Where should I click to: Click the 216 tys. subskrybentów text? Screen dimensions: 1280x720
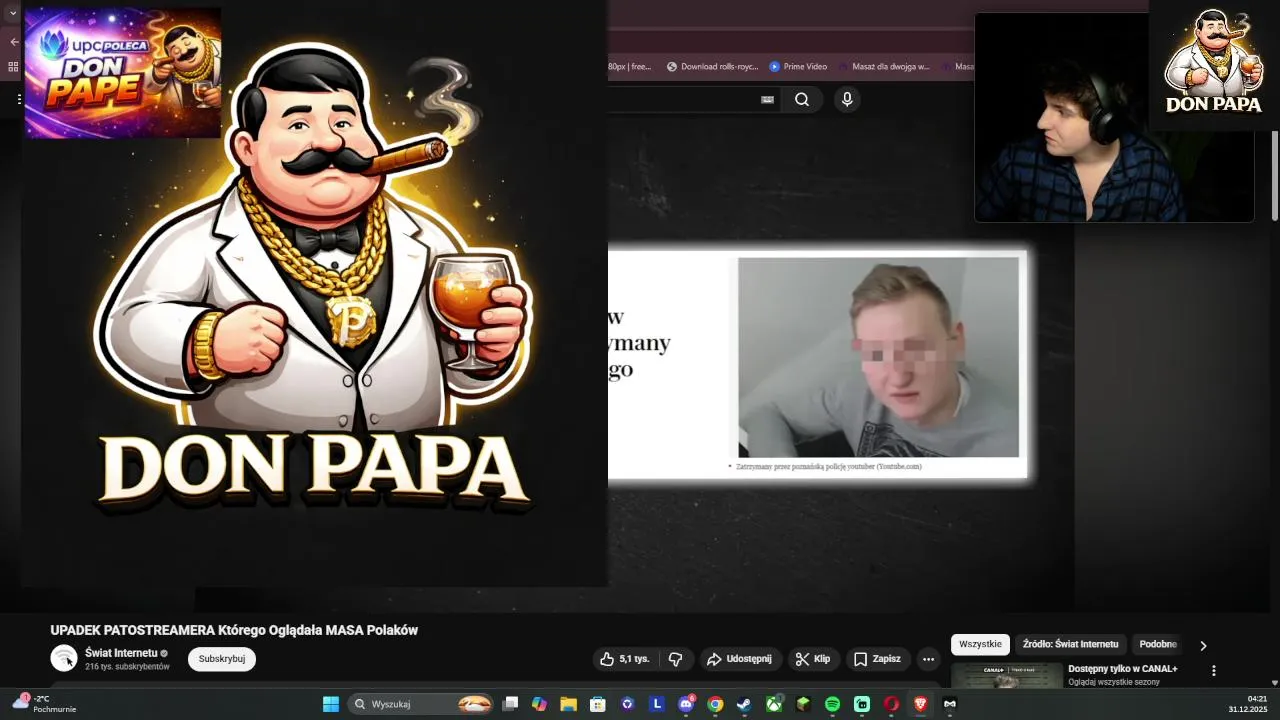(127, 667)
